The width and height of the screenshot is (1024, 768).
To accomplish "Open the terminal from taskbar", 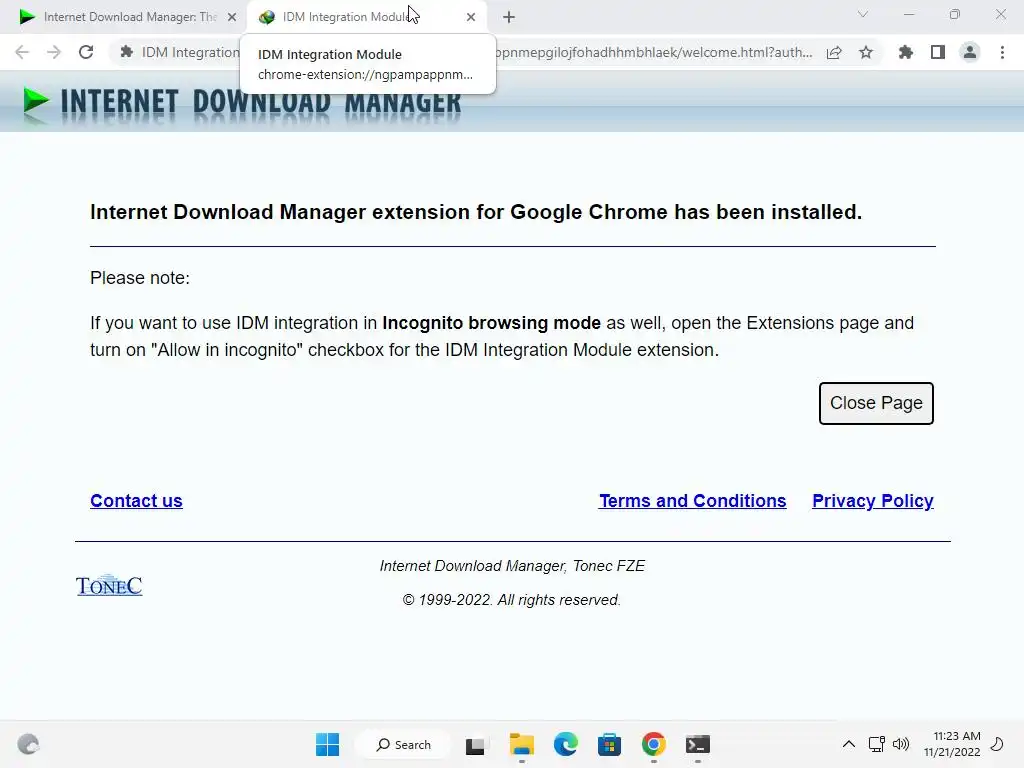I will (x=697, y=744).
